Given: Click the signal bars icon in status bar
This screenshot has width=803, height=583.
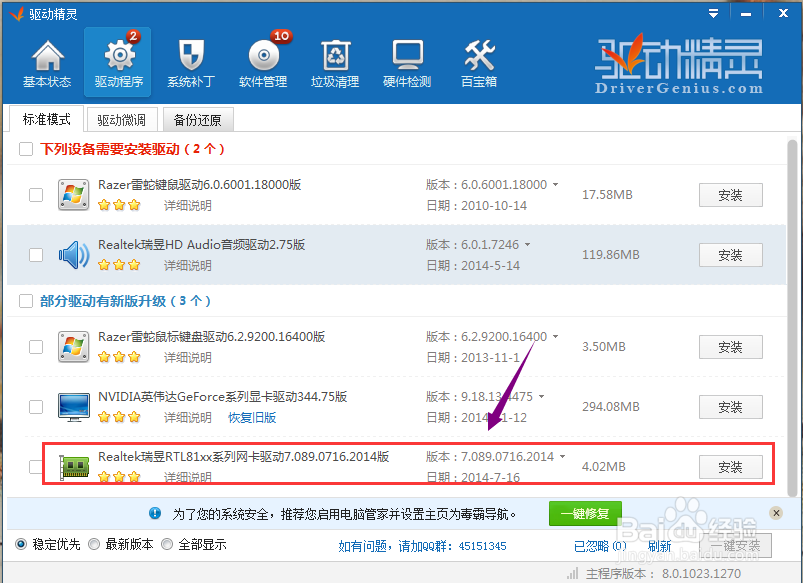Looking at the screenshot, I should coord(573,573).
